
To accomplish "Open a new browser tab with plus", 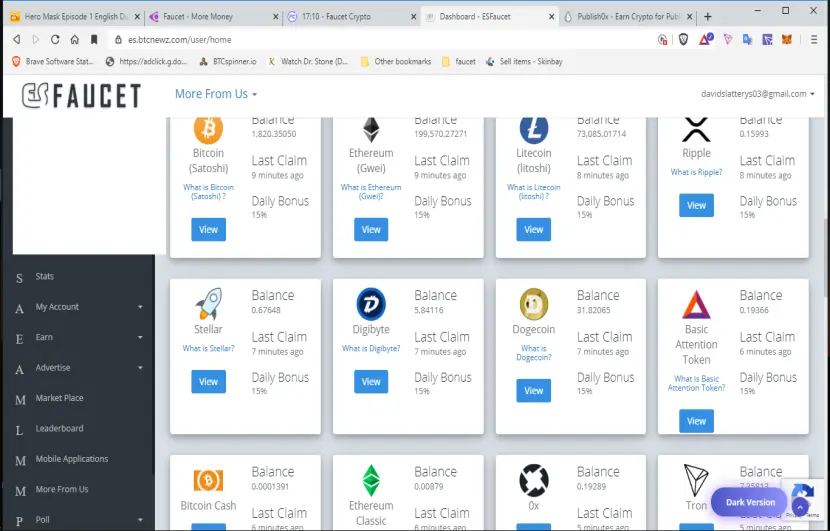I will [708, 16].
